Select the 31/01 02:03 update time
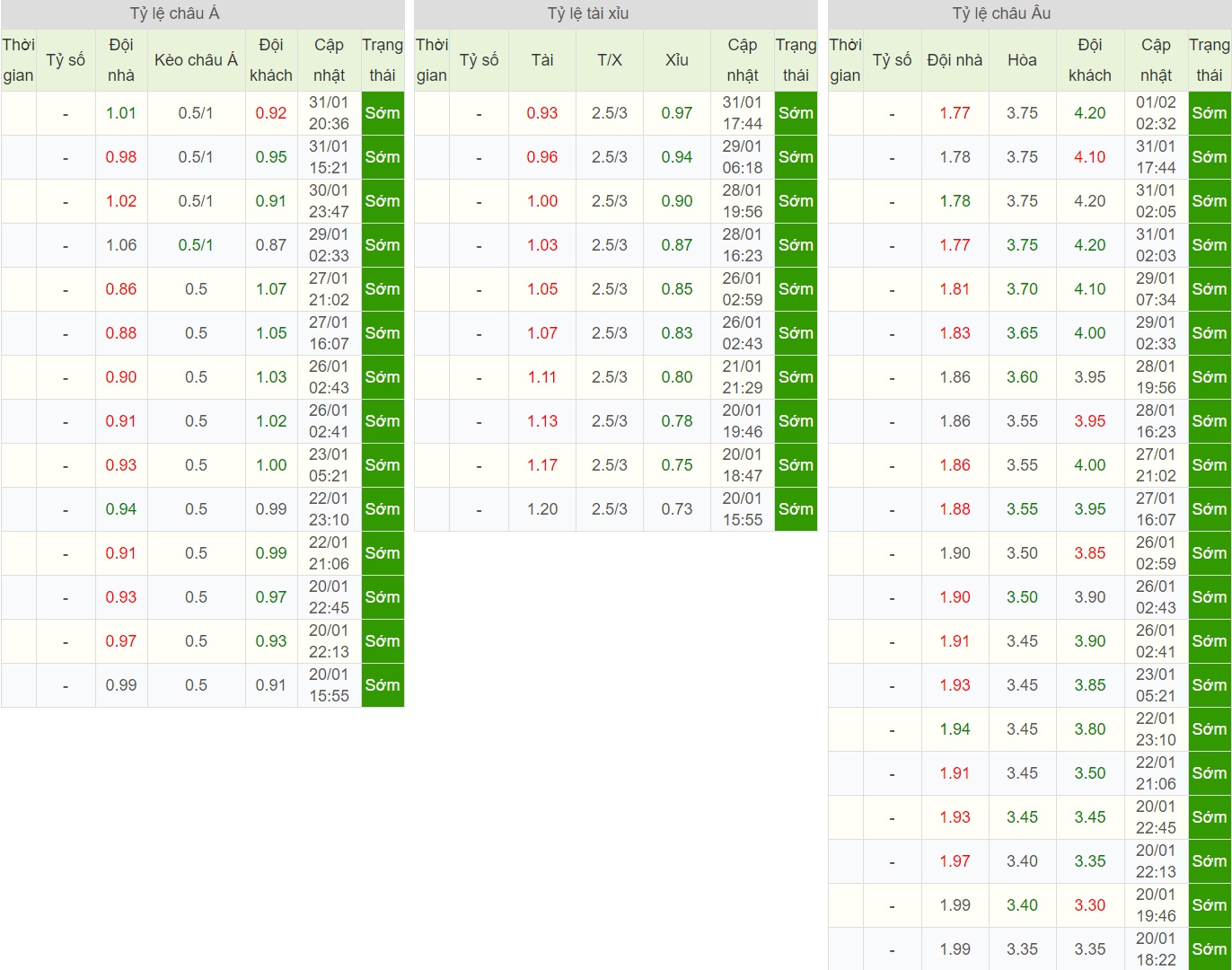Screen dimensions: 1232x970 (x=1156, y=245)
